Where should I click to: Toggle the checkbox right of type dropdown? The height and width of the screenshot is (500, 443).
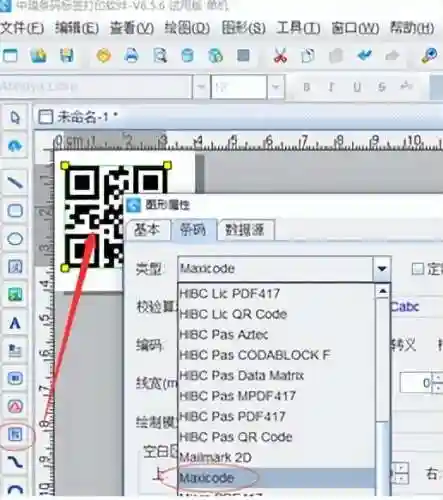click(418, 269)
